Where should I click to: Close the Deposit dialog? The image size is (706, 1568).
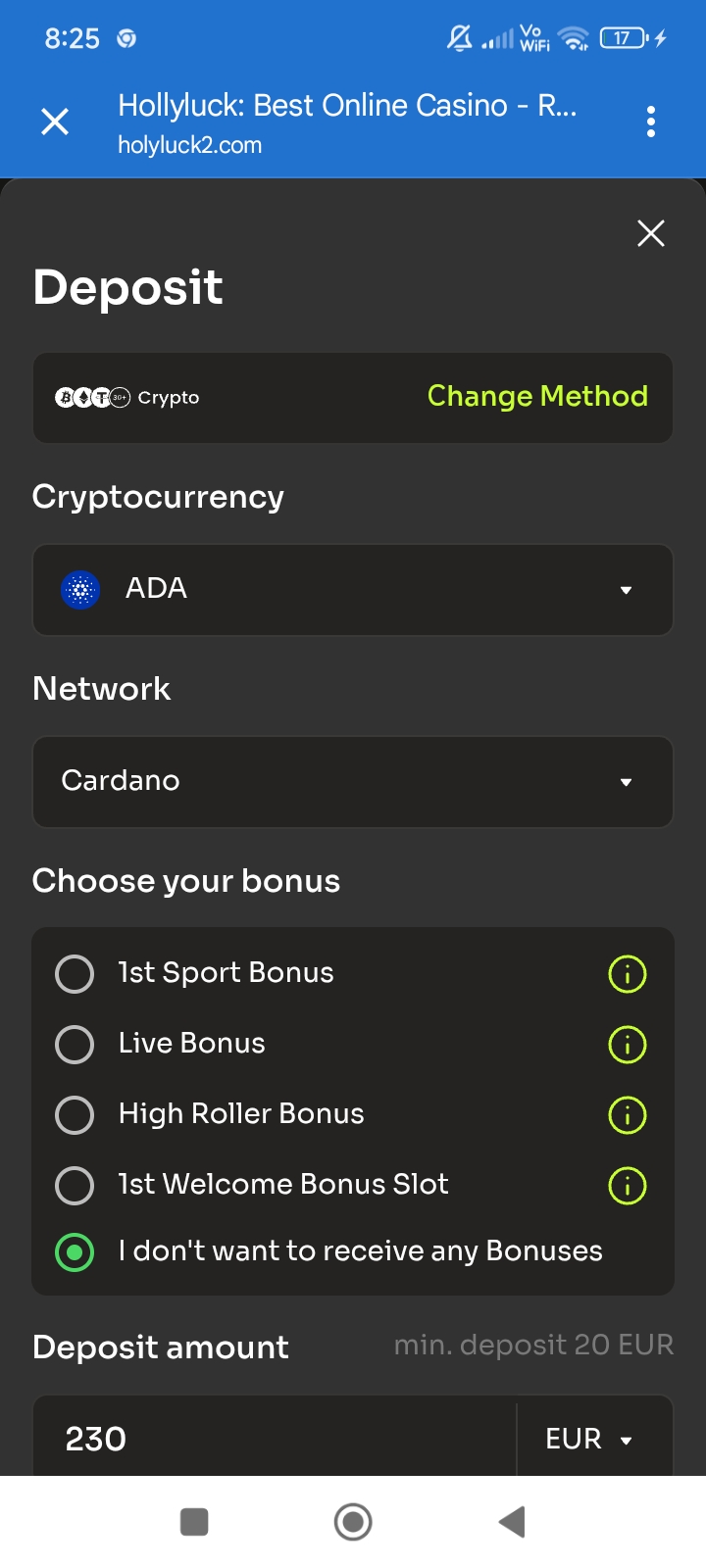pos(651,233)
